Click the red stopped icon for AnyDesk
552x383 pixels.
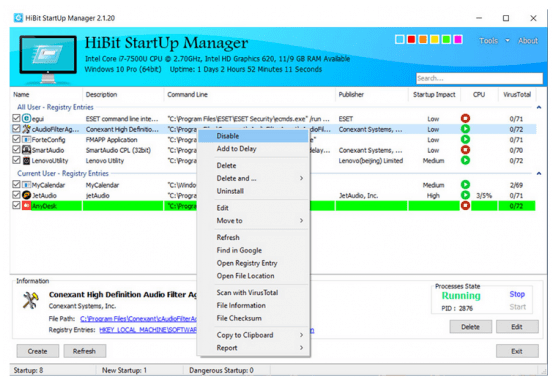point(465,206)
